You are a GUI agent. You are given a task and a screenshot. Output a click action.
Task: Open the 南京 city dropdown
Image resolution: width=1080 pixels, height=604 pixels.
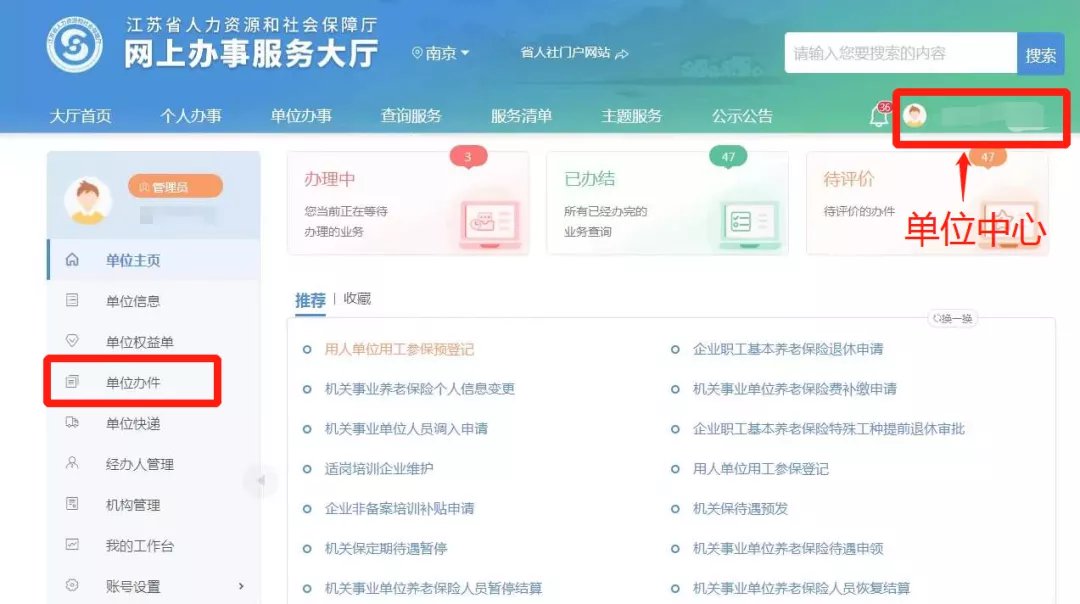point(441,53)
